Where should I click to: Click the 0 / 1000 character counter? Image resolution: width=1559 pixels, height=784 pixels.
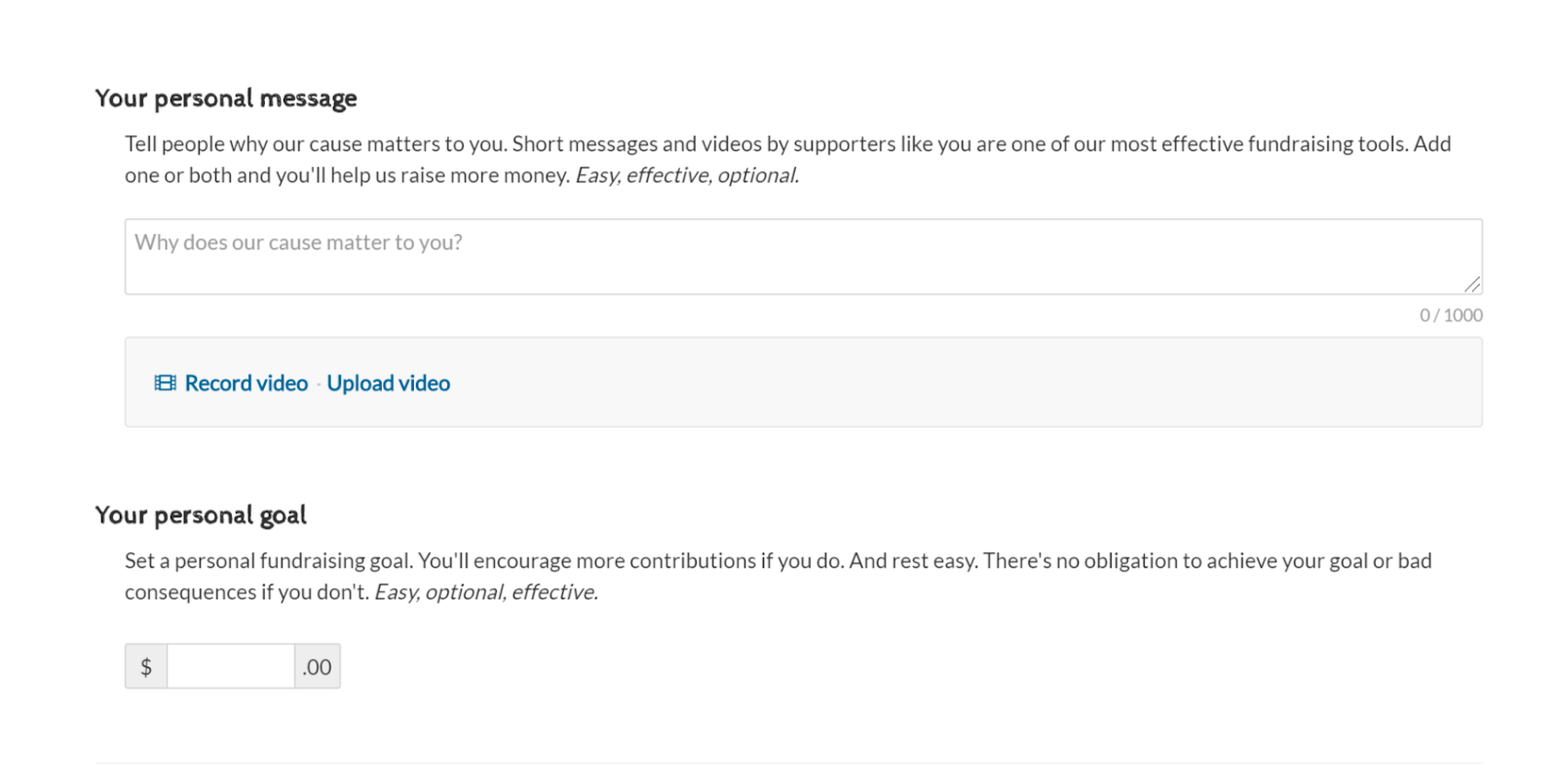click(x=1450, y=315)
